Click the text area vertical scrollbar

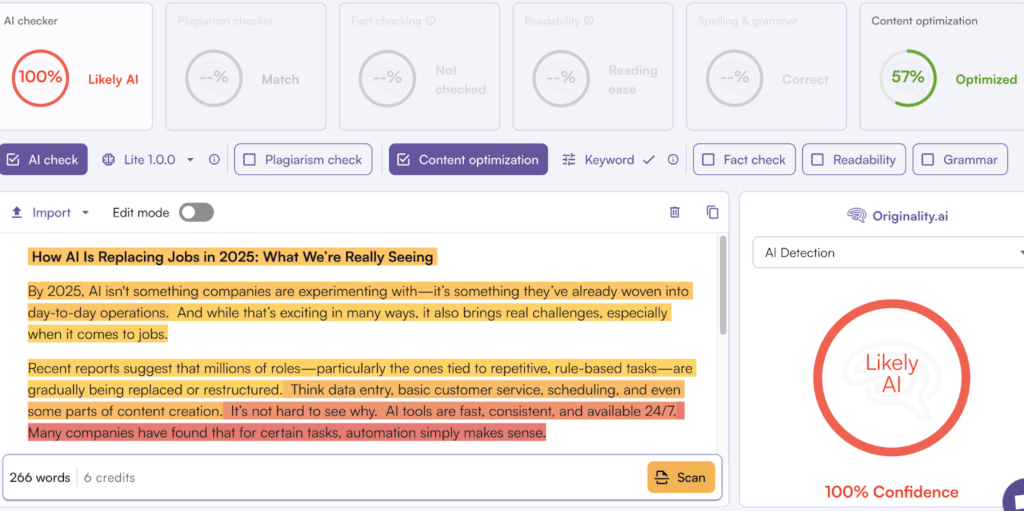coord(722,285)
